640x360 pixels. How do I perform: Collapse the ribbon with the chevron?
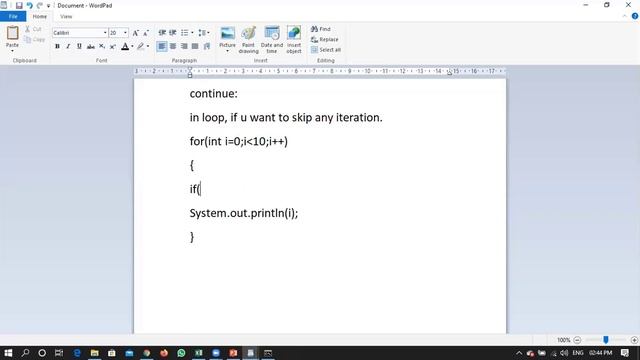click(624, 16)
